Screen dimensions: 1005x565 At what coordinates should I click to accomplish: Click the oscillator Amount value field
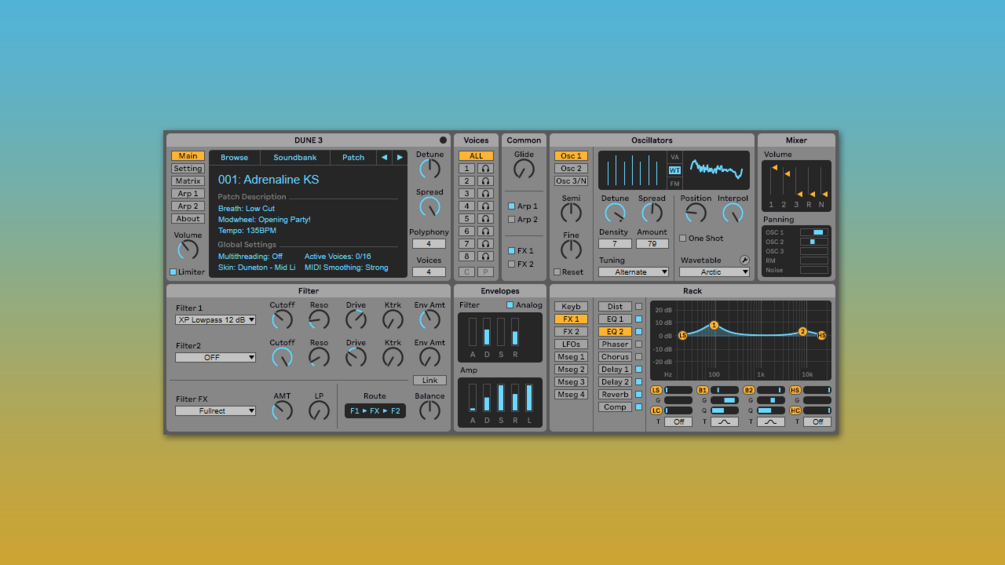[x=652, y=244]
